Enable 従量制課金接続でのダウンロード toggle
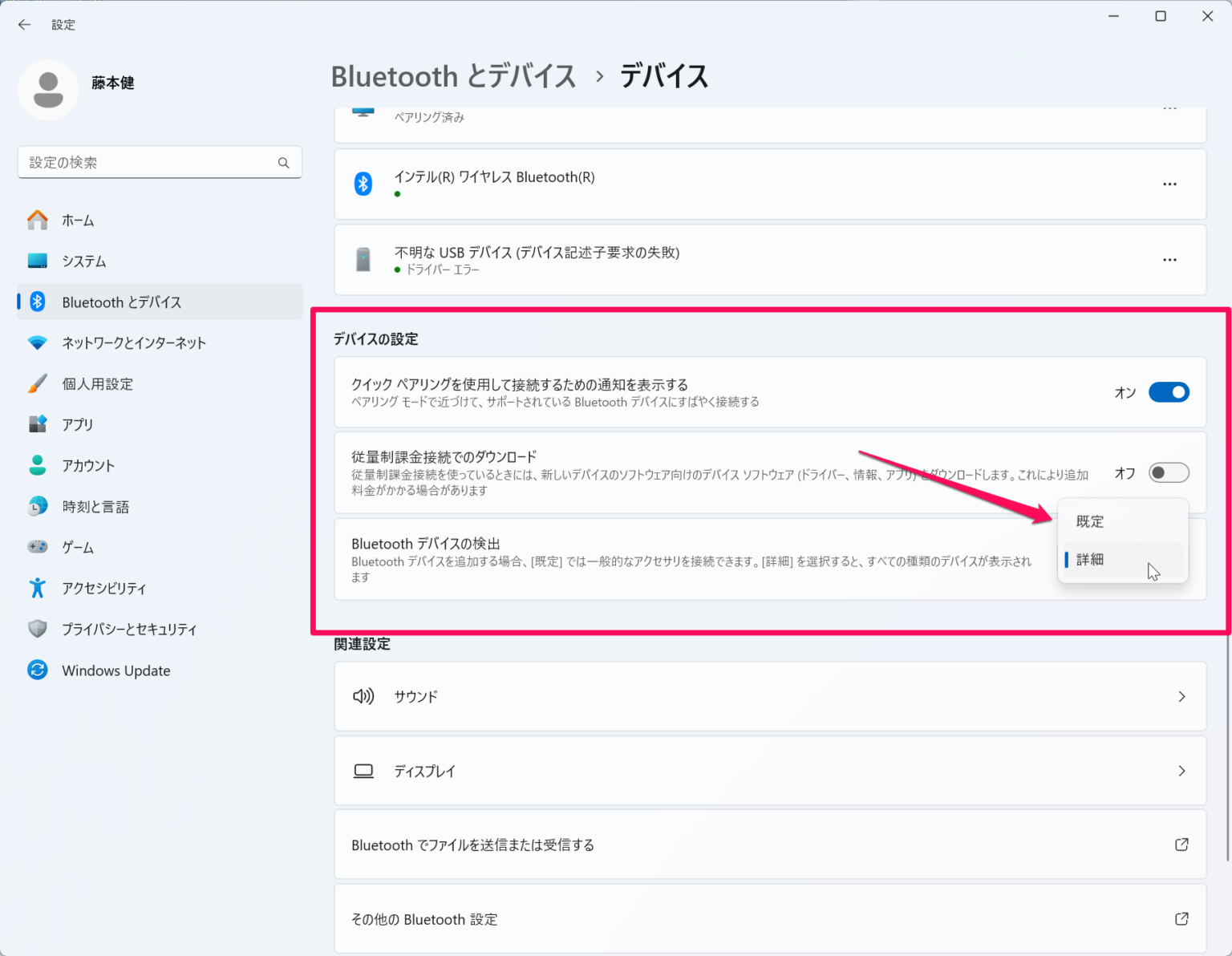Screen dimensions: 1232x956 coord(1169,472)
